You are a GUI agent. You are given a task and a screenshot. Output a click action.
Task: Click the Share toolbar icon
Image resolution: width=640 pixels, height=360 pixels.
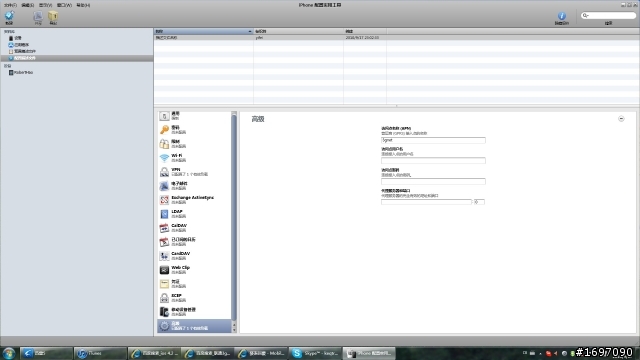coord(38,17)
